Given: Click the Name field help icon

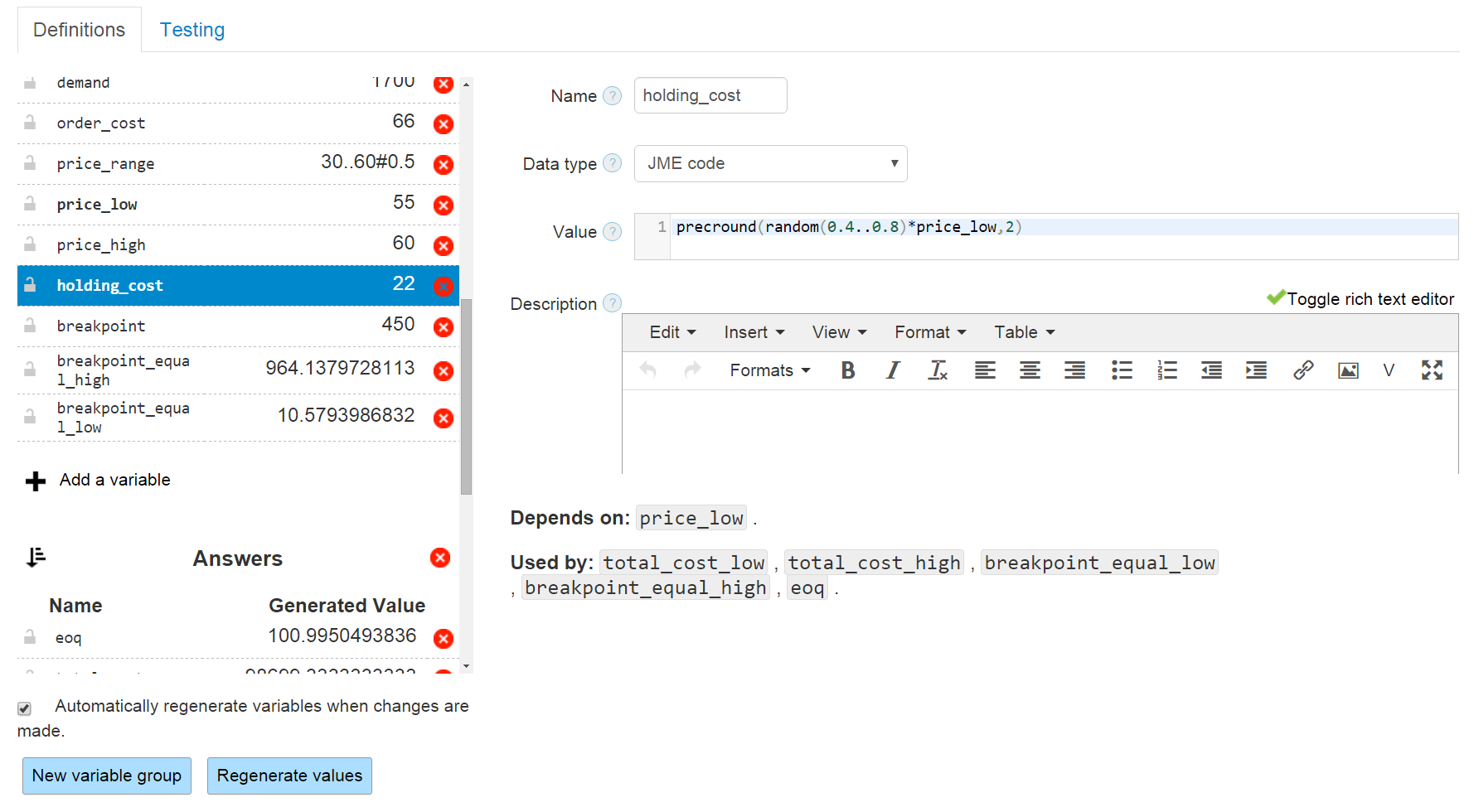Looking at the screenshot, I should 612,96.
